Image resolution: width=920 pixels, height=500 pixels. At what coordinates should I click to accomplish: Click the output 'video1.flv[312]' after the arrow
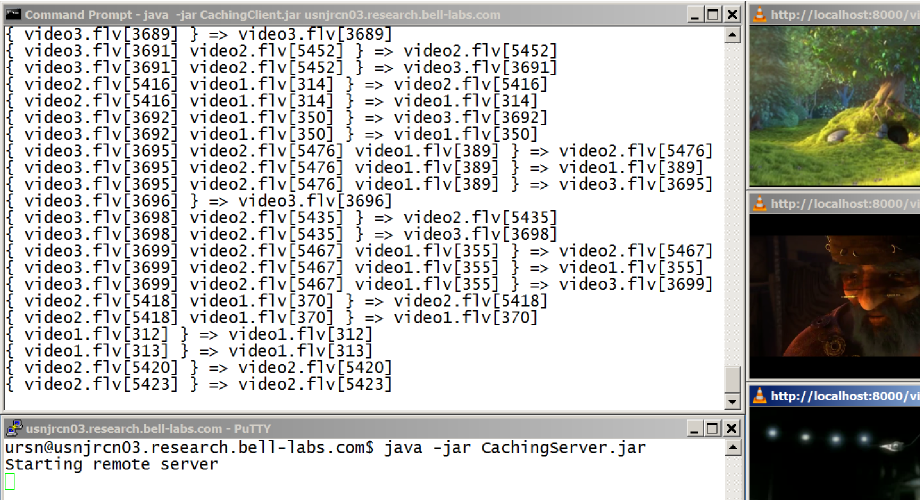tap(300, 335)
